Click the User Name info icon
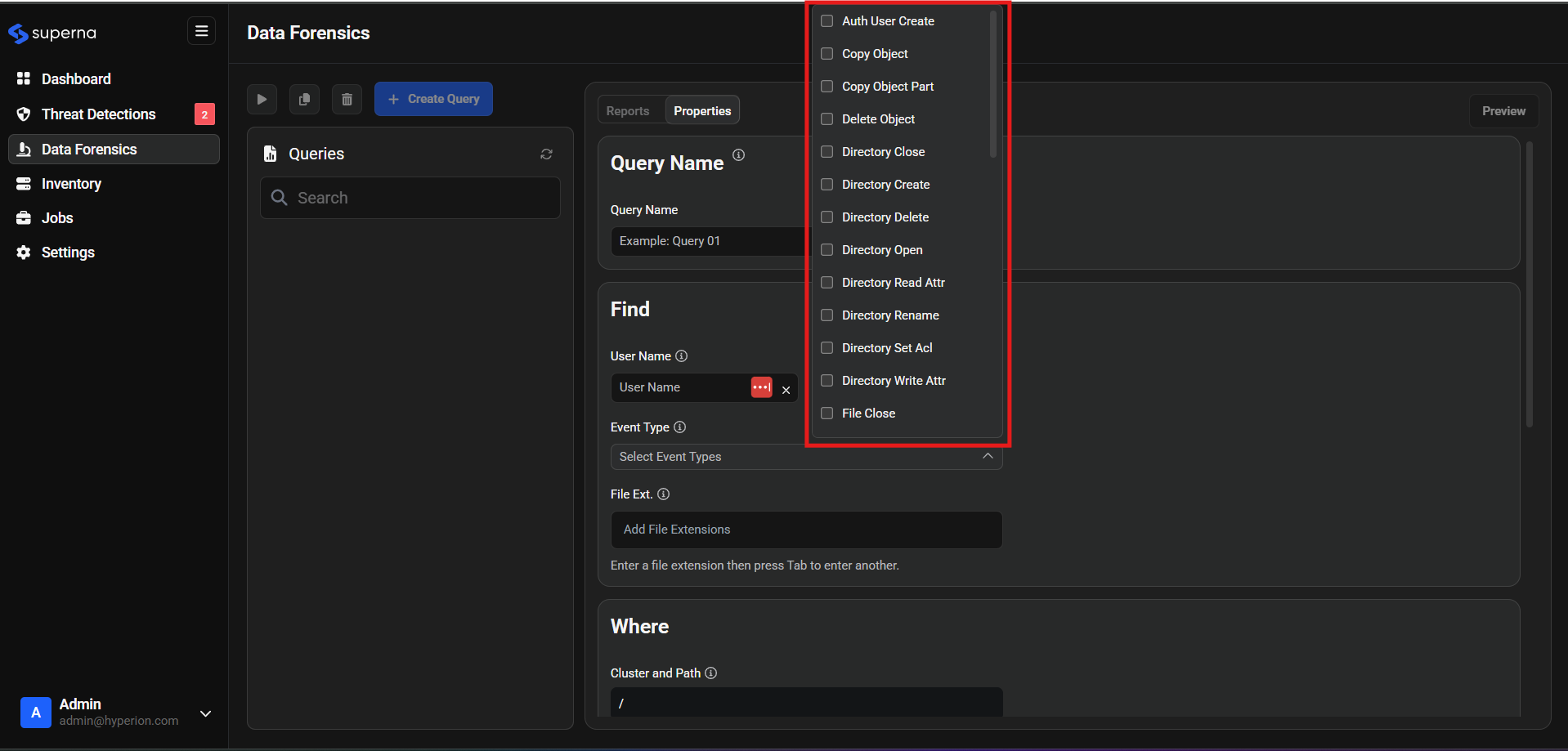 (x=681, y=355)
